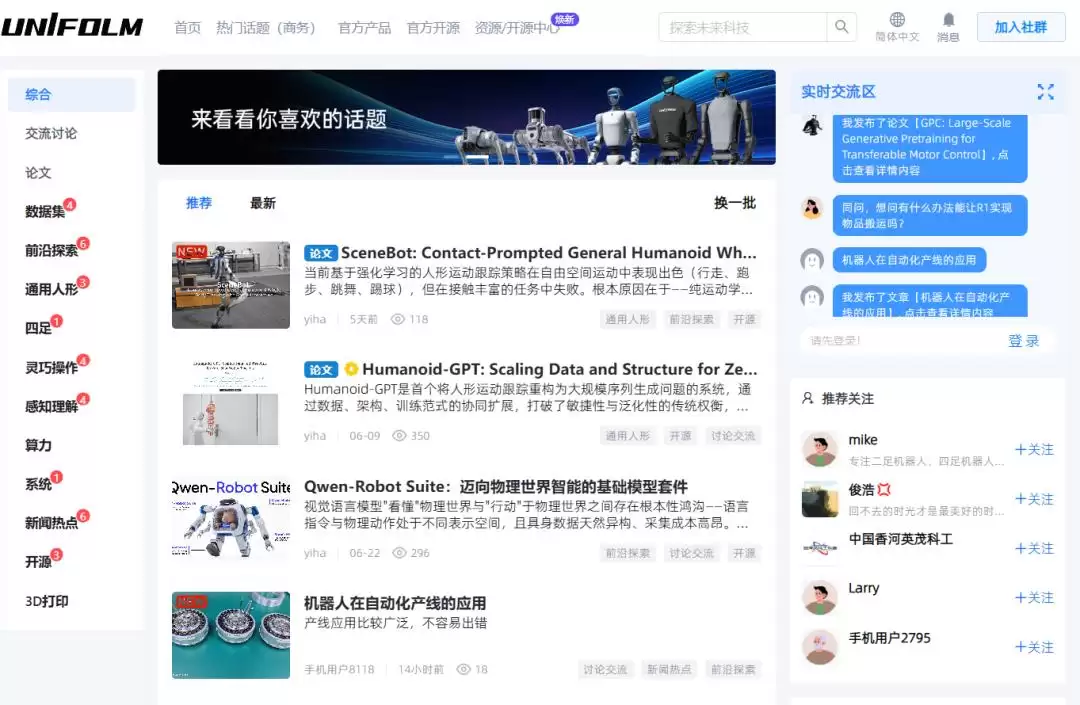Follow 手机用户2795
The width and height of the screenshot is (1080, 705).
tap(1034, 647)
